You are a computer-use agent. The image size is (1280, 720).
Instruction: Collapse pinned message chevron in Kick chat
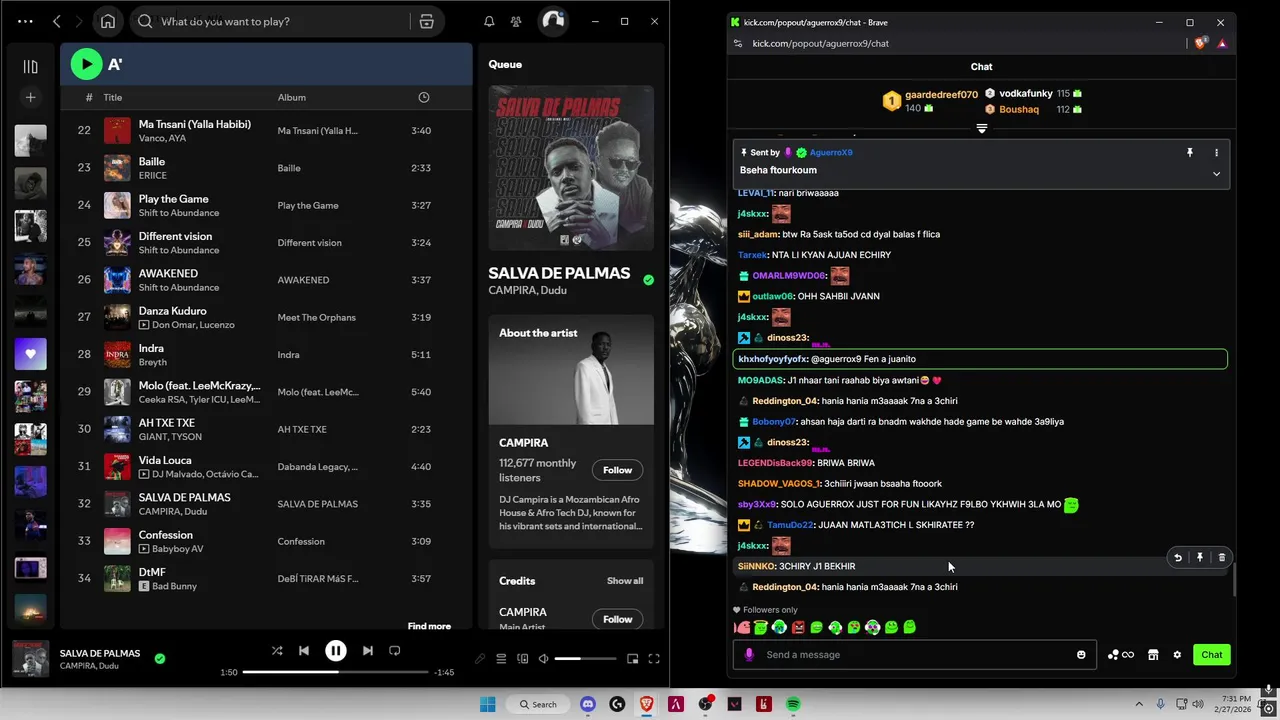[1216, 174]
